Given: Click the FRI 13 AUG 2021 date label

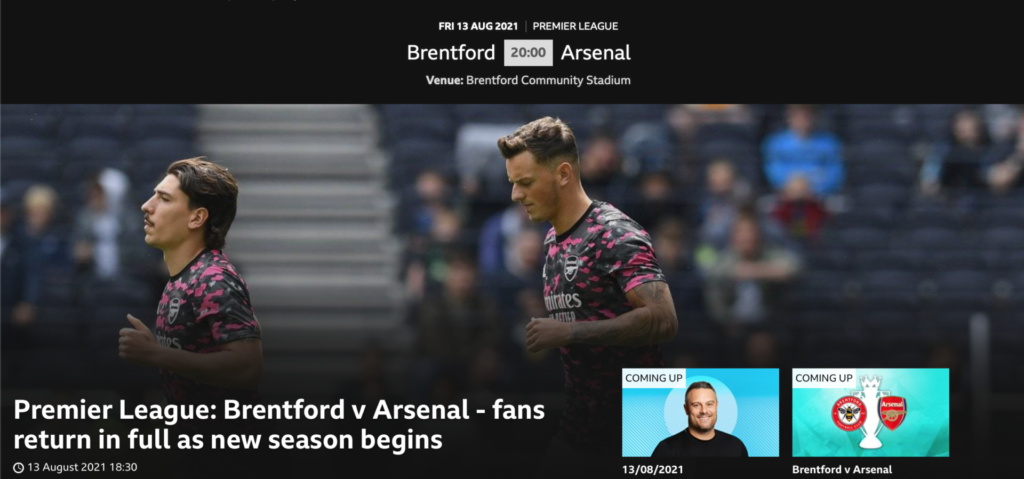Looking at the screenshot, I should pos(478,27).
